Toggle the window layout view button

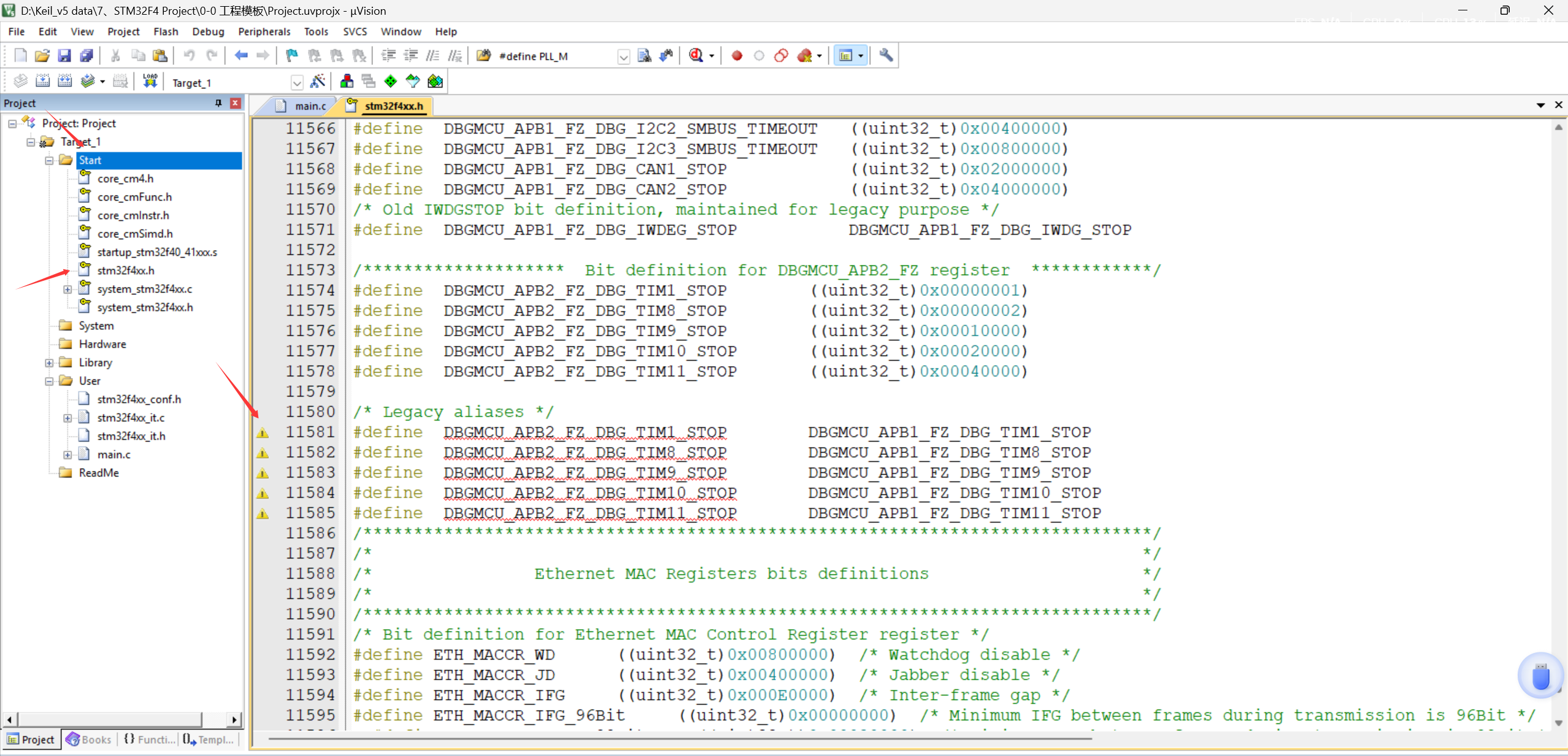pos(845,56)
